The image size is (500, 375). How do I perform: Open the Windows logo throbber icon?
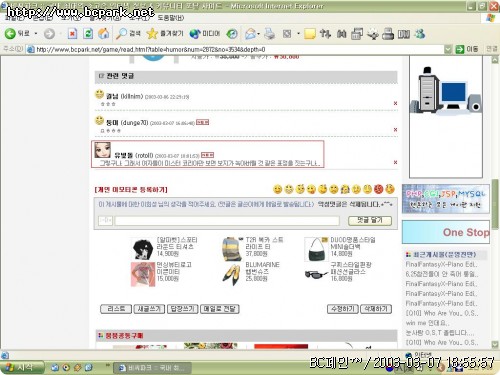click(490, 17)
